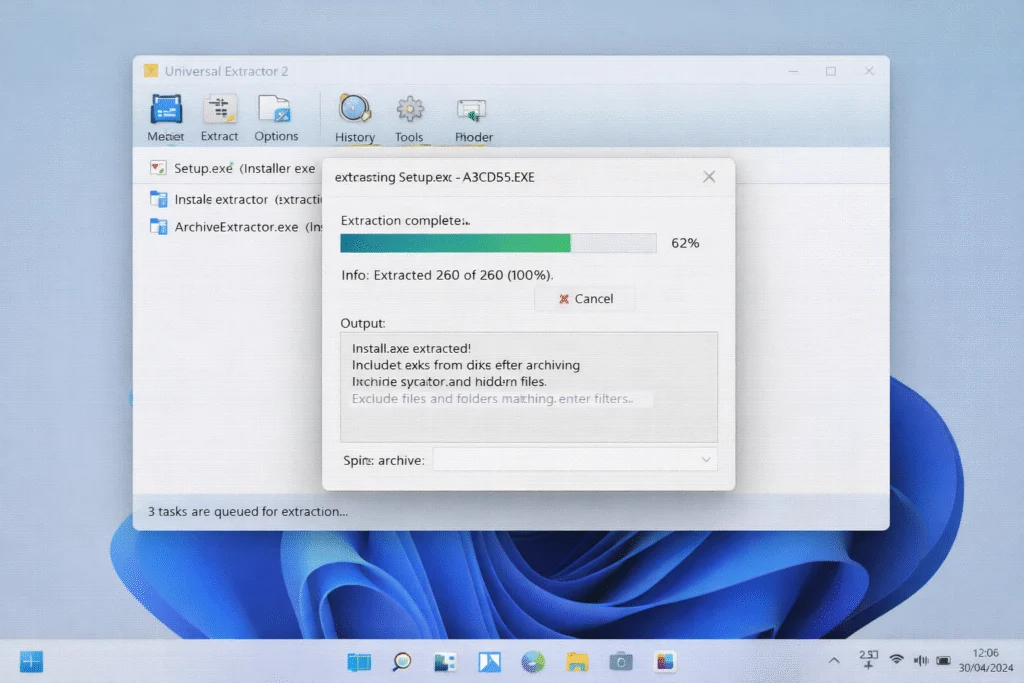Open File Explorer from the taskbar
This screenshot has width=1024, height=683.
[577, 661]
